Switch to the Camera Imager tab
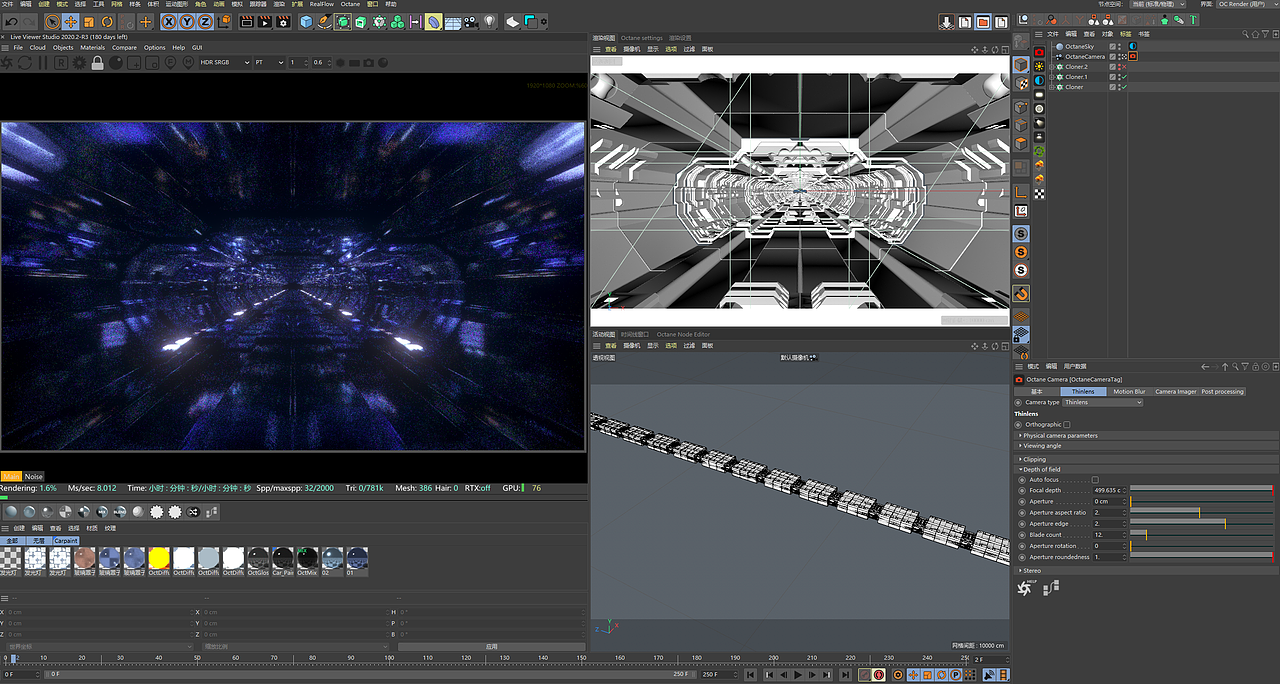 pos(1175,391)
